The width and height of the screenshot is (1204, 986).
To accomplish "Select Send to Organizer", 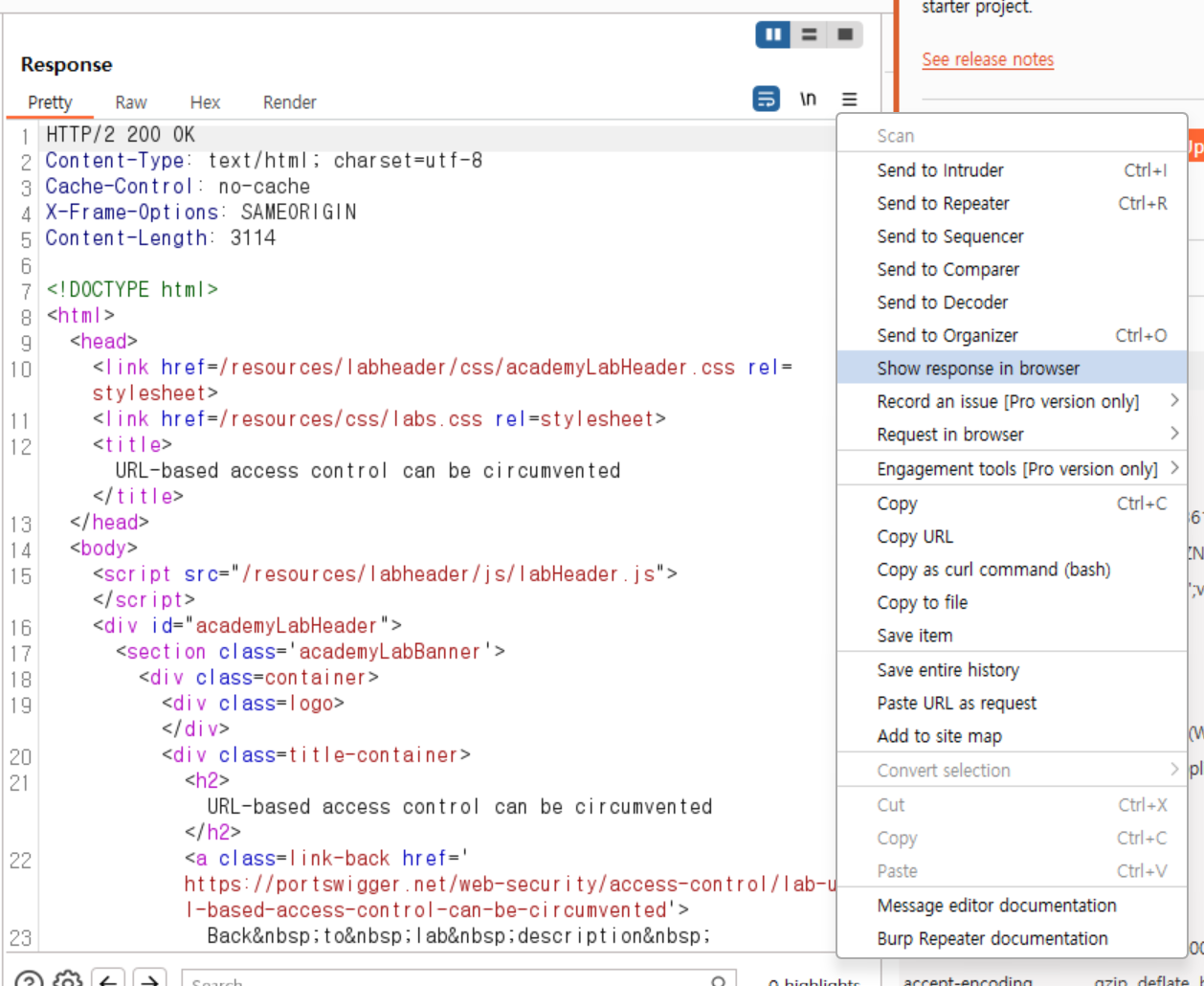I will pos(1012,335).
